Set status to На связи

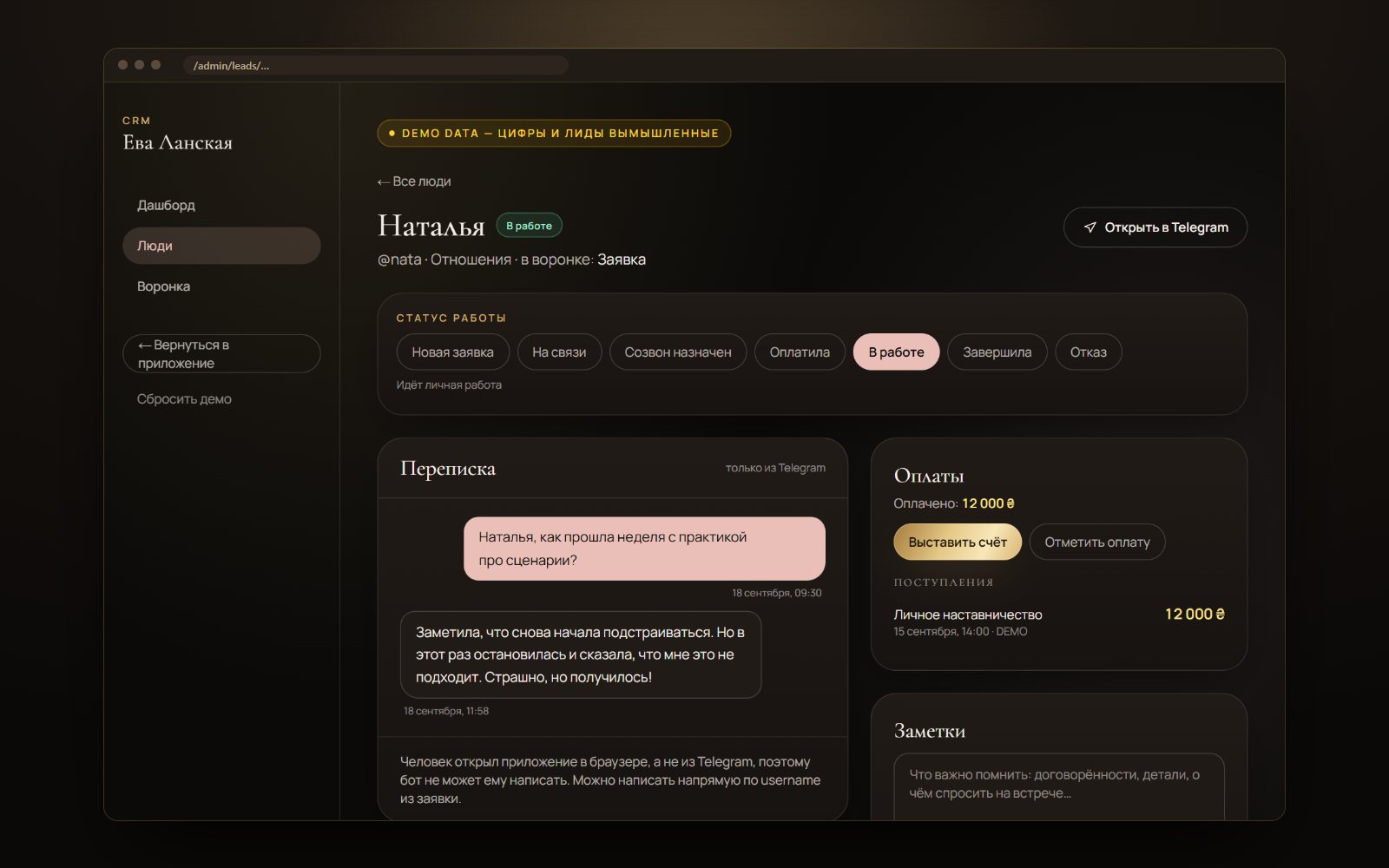[559, 352]
